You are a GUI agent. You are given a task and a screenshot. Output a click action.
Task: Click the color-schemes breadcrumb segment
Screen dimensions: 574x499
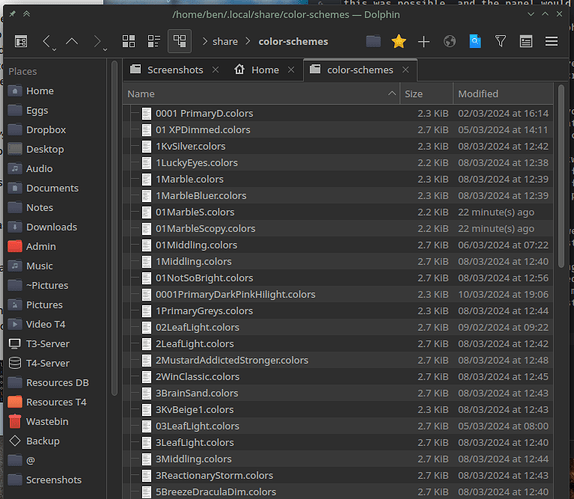tap(293, 42)
